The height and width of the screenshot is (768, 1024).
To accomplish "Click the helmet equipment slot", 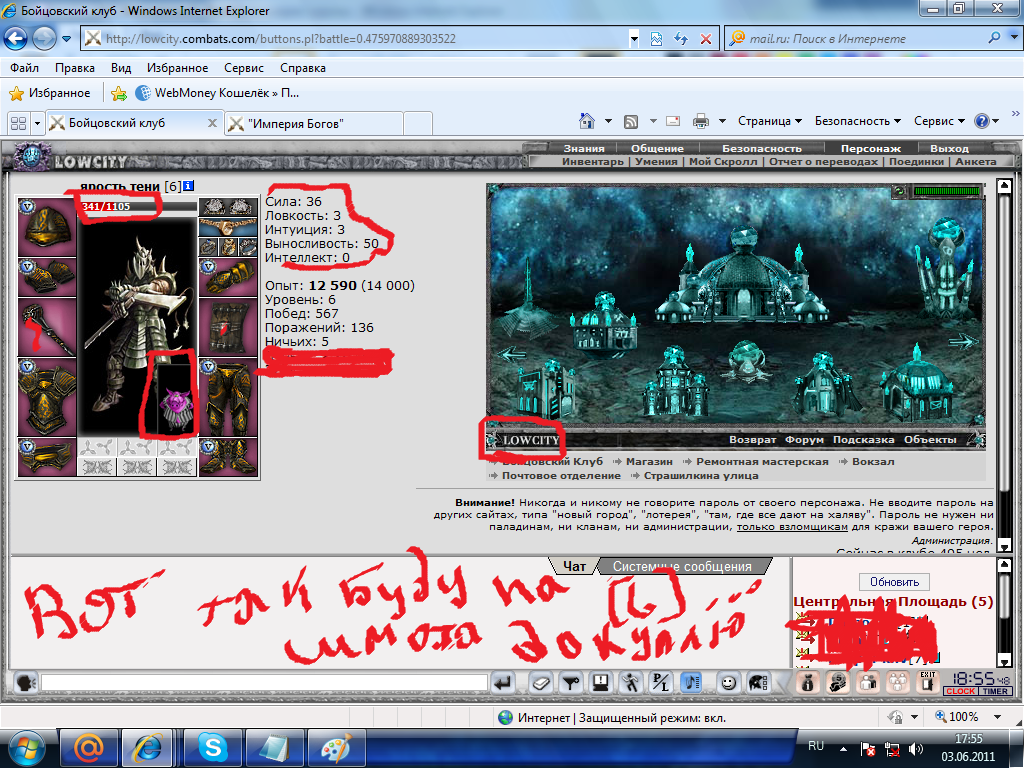I will tap(46, 227).
